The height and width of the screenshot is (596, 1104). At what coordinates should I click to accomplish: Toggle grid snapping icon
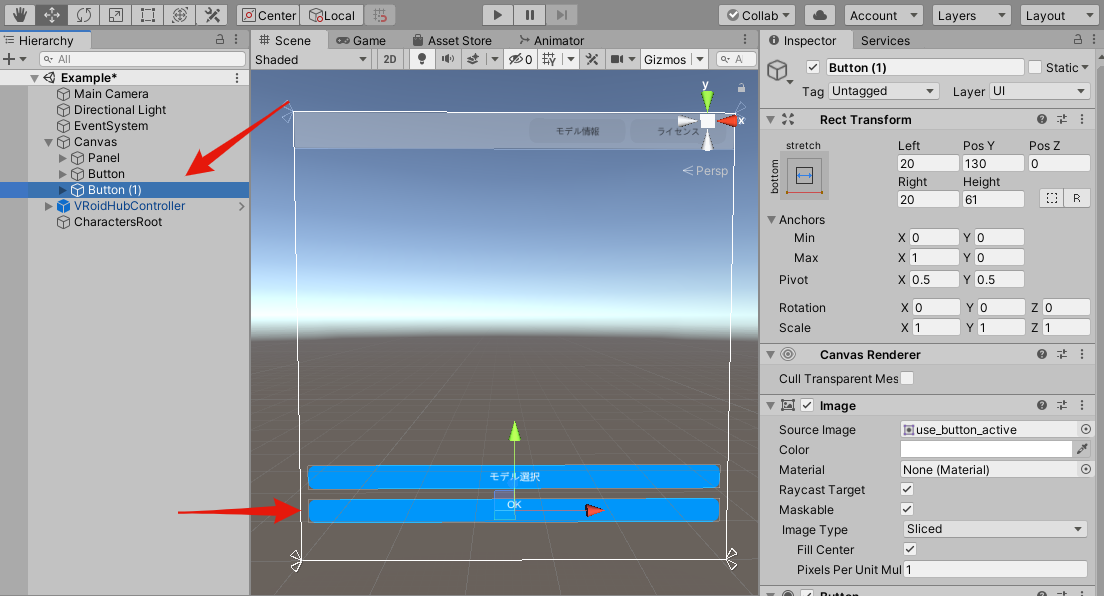pos(380,15)
